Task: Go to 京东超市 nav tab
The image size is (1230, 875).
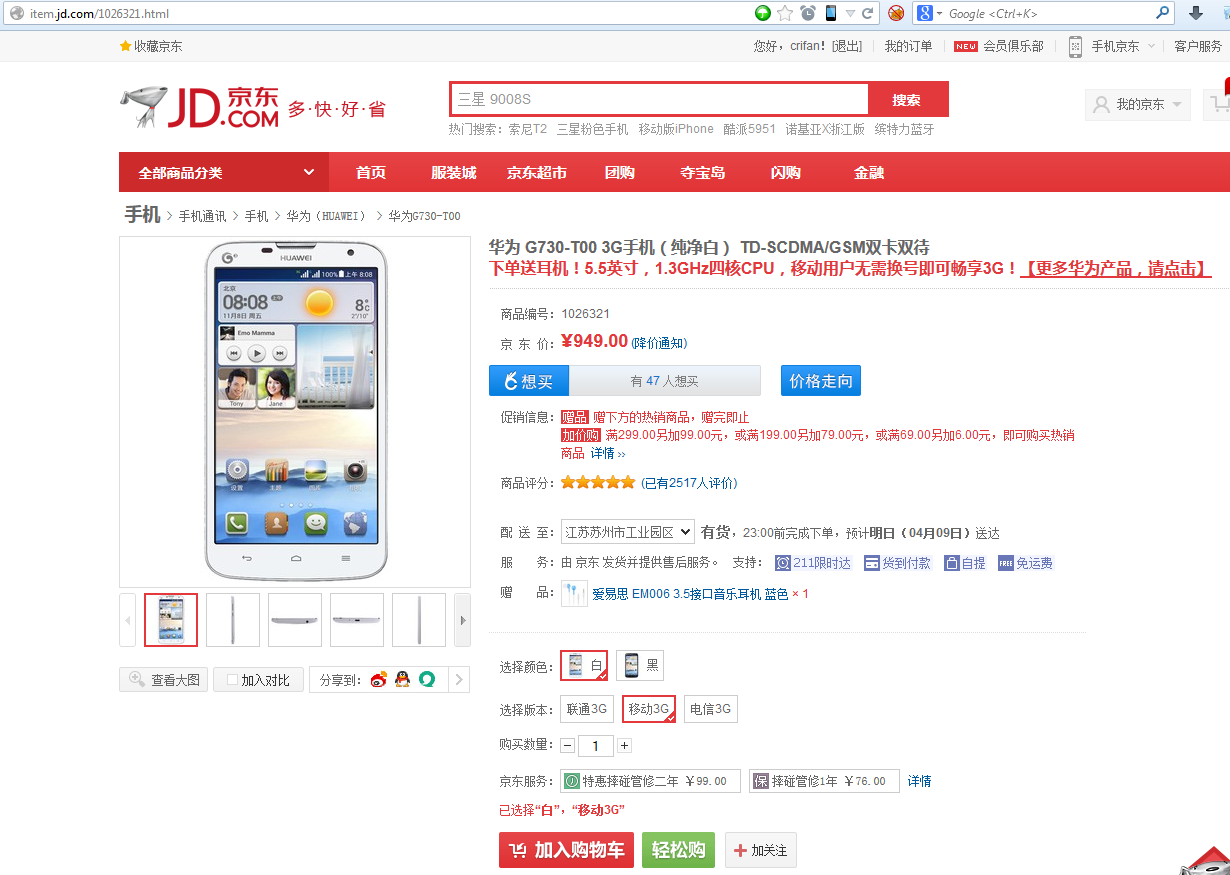Action: pos(537,172)
